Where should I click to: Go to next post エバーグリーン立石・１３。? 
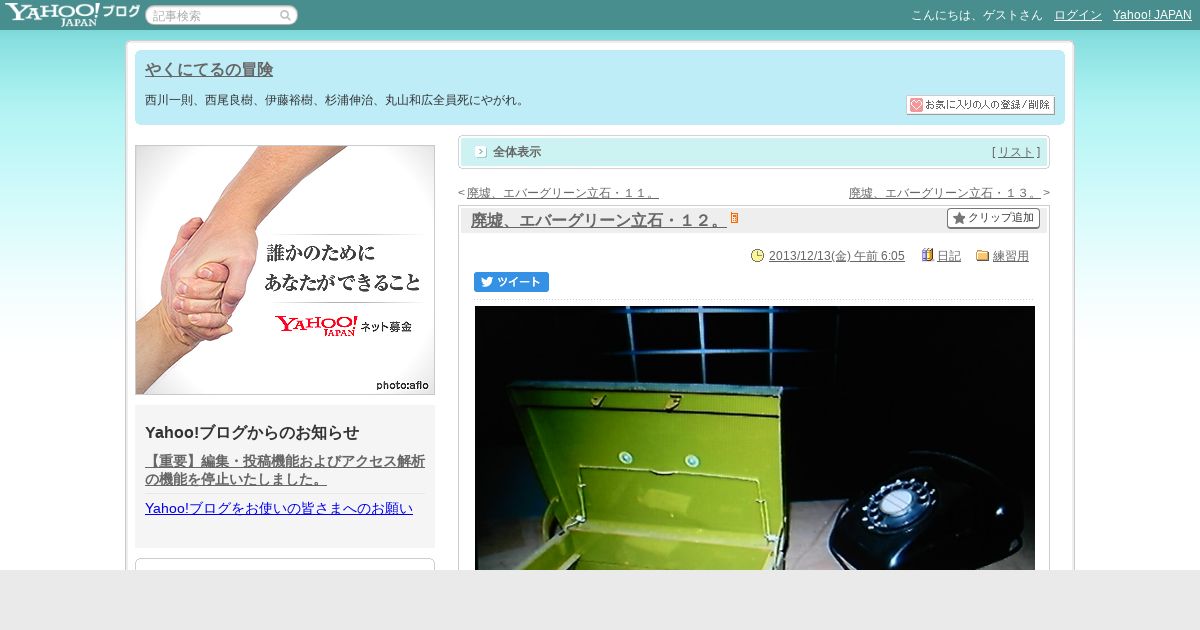pyautogui.click(x=944, y=193)
